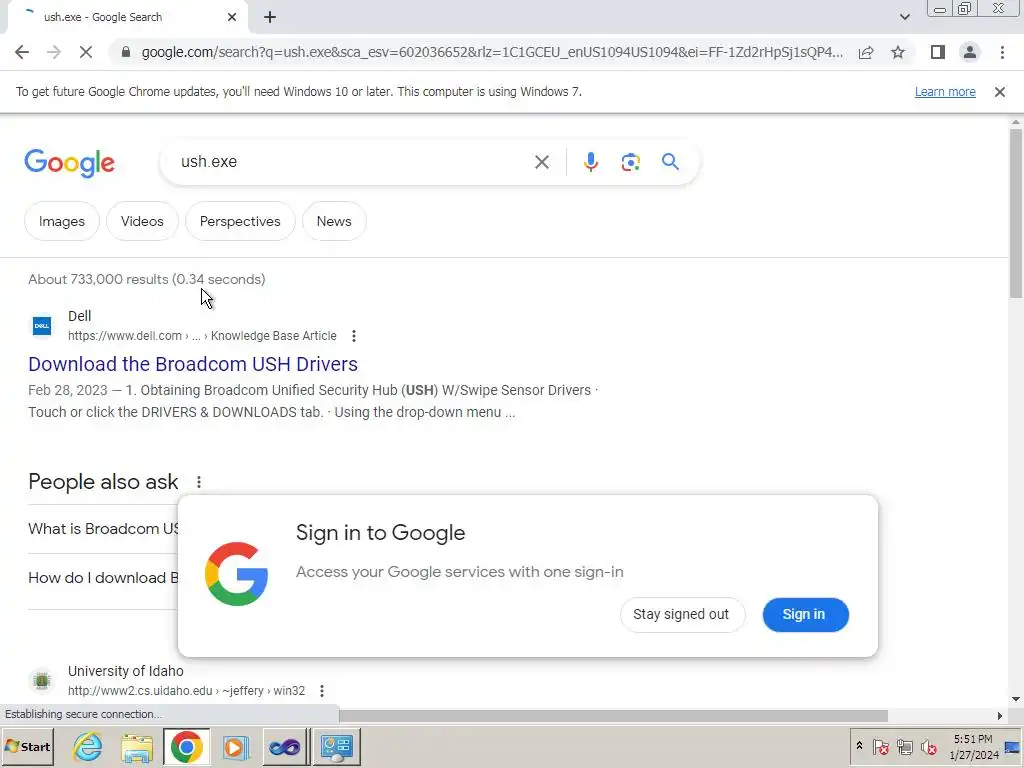Open the tab search dropdown arrow
1024x768 pixels.
(x=904, y=17)
